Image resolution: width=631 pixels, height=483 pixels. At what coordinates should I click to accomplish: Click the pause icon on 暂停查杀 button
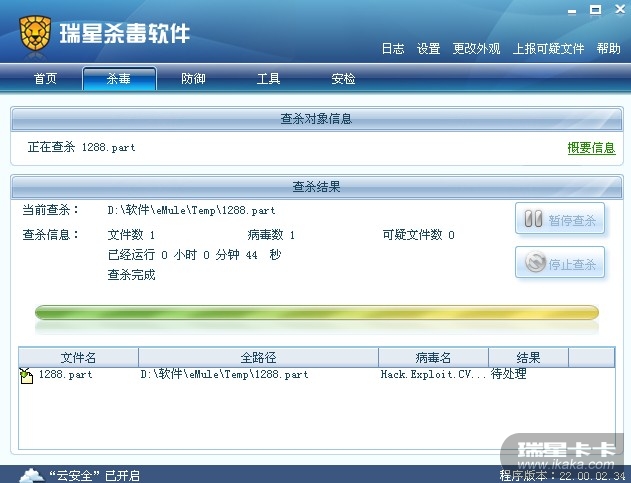[x=533, y=219]
